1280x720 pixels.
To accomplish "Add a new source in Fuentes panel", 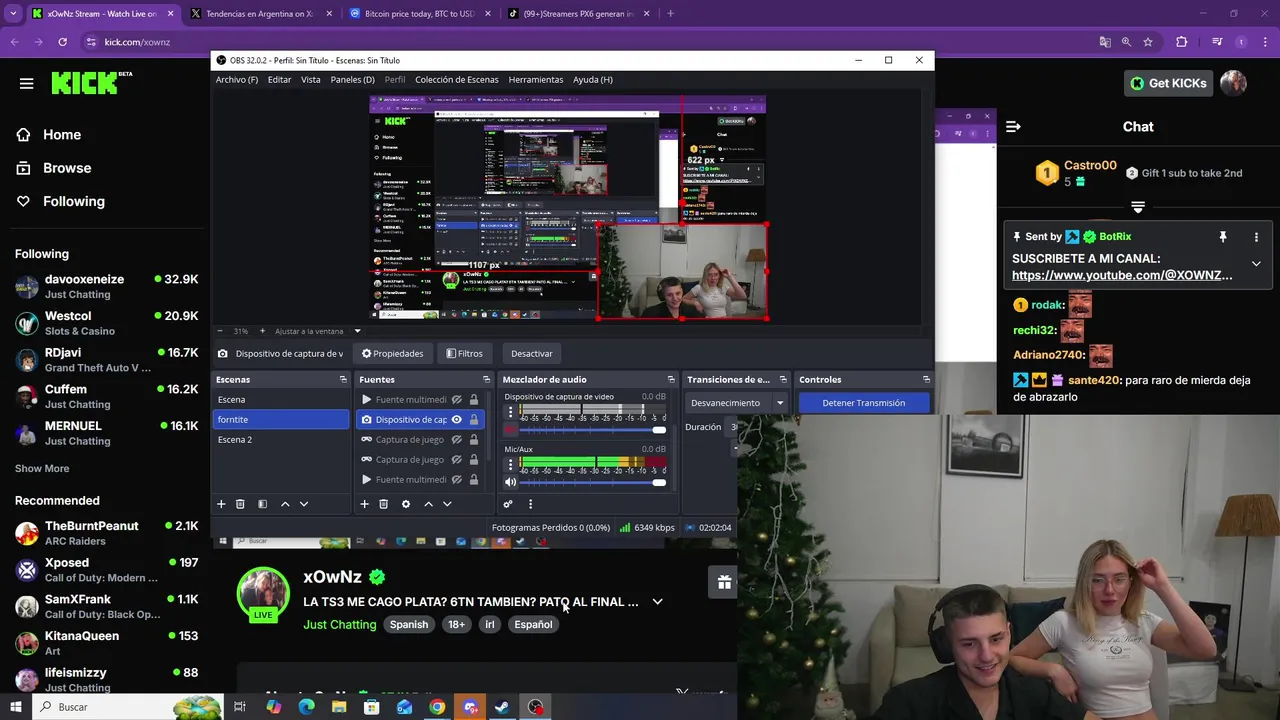I will 364,504.
